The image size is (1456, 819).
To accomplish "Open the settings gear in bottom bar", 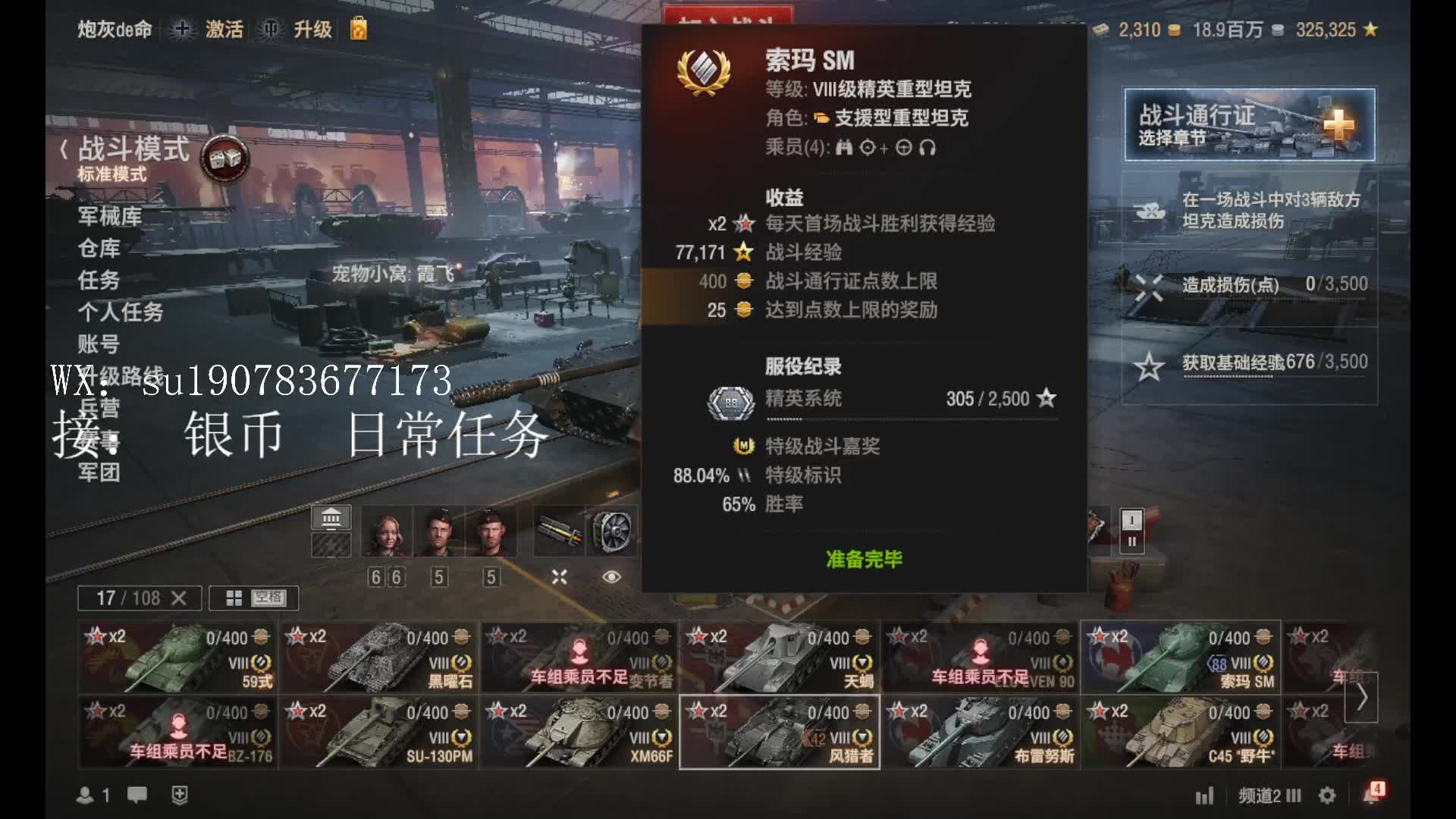I will (x=1327, y=795).
